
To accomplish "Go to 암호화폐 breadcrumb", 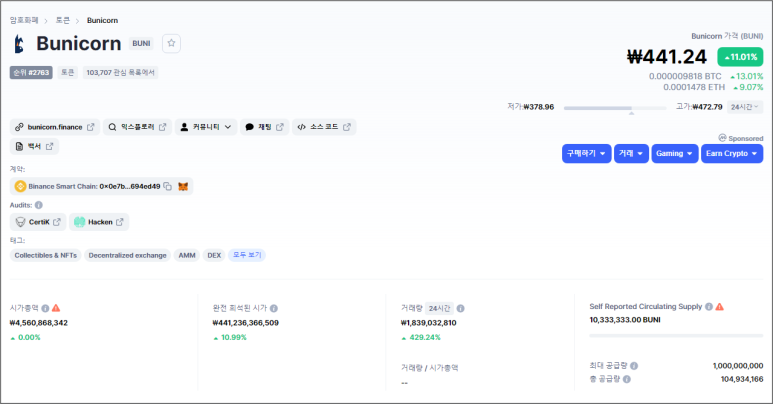I will coord(24,20).
